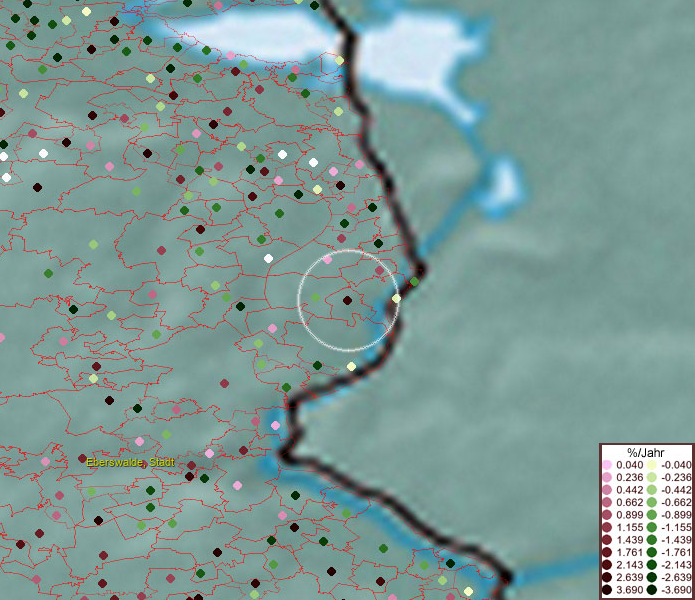Select the -1.155 legend color dot
This screenshot has height=600, width=695.
click(x=652, y=527)
